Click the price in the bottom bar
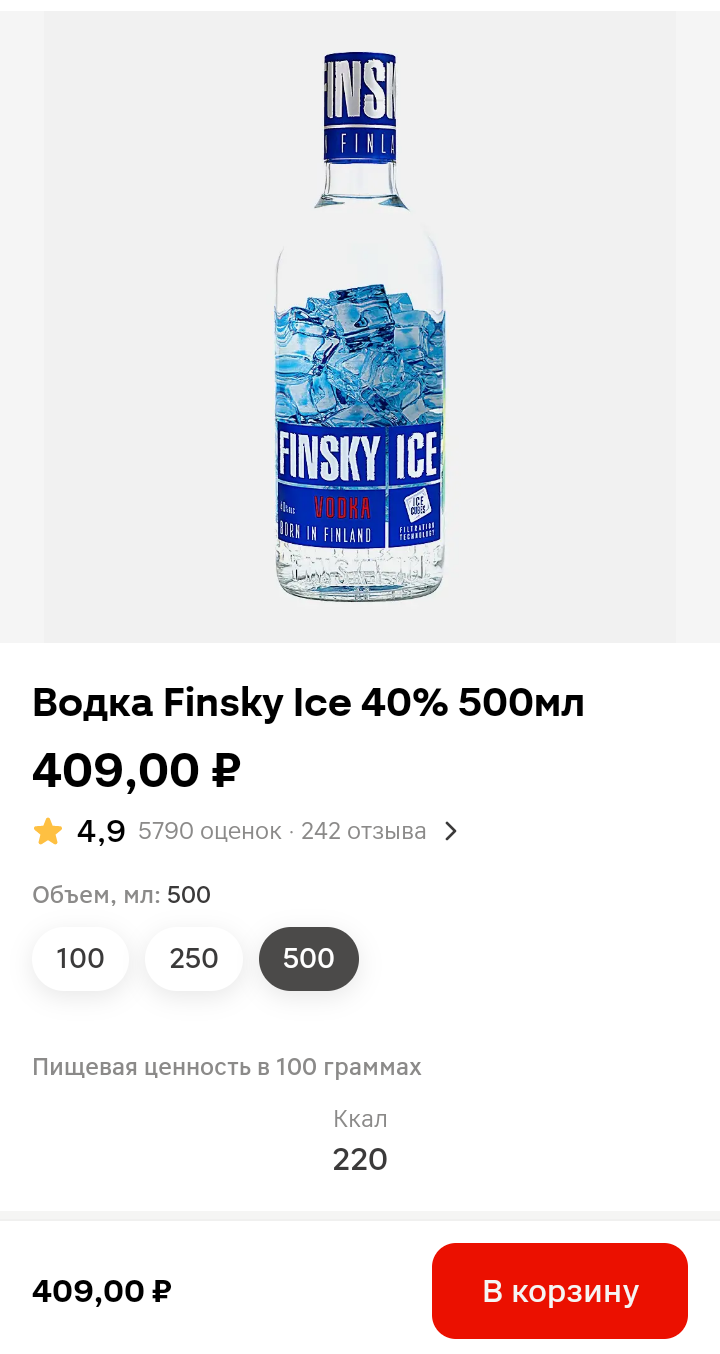Screen dimensions: 720x1354 pyautogui.click(x=101, y=1291)
